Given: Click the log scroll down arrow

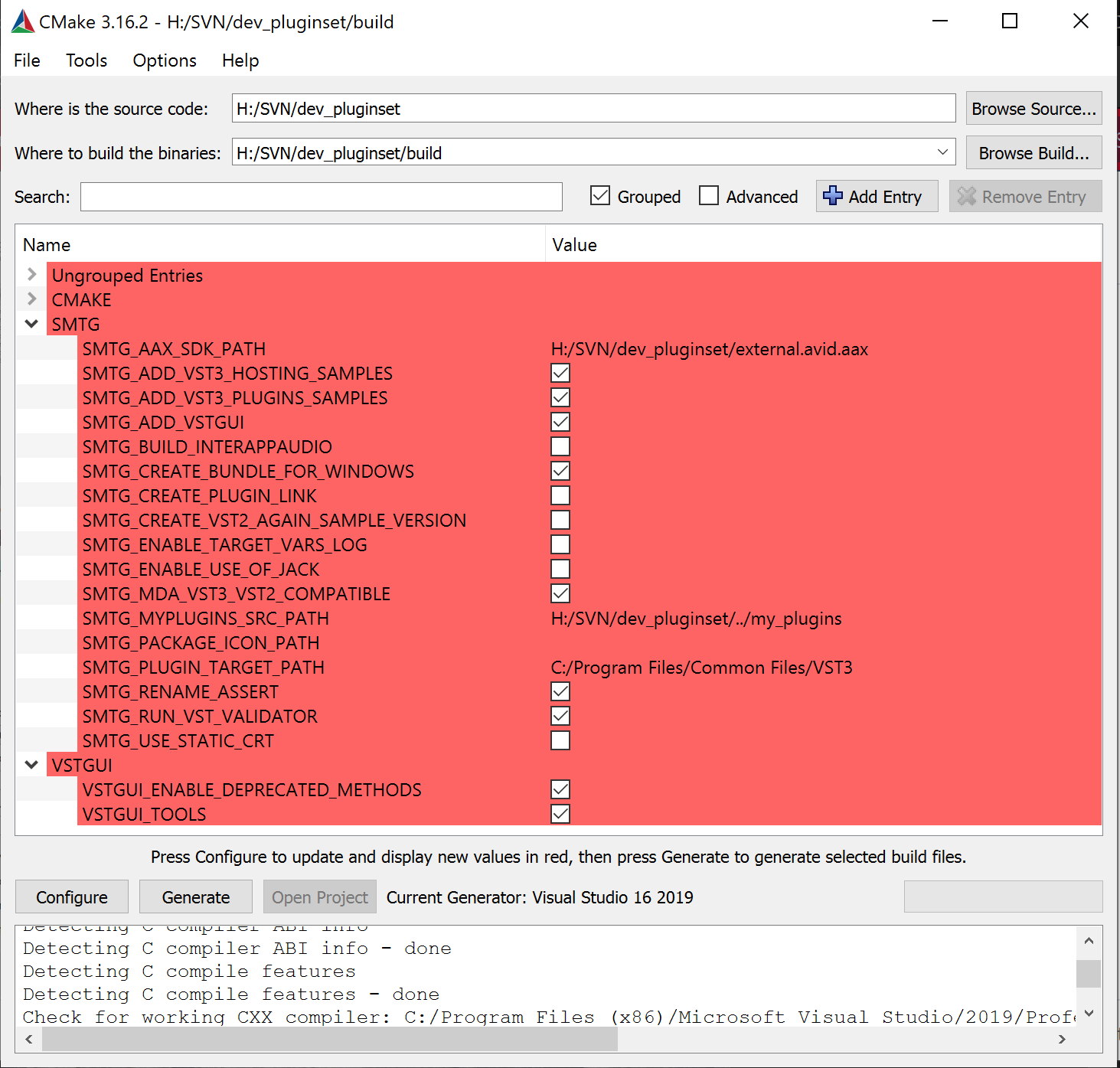Looking at the screenshot, I should [1088, 1014].
